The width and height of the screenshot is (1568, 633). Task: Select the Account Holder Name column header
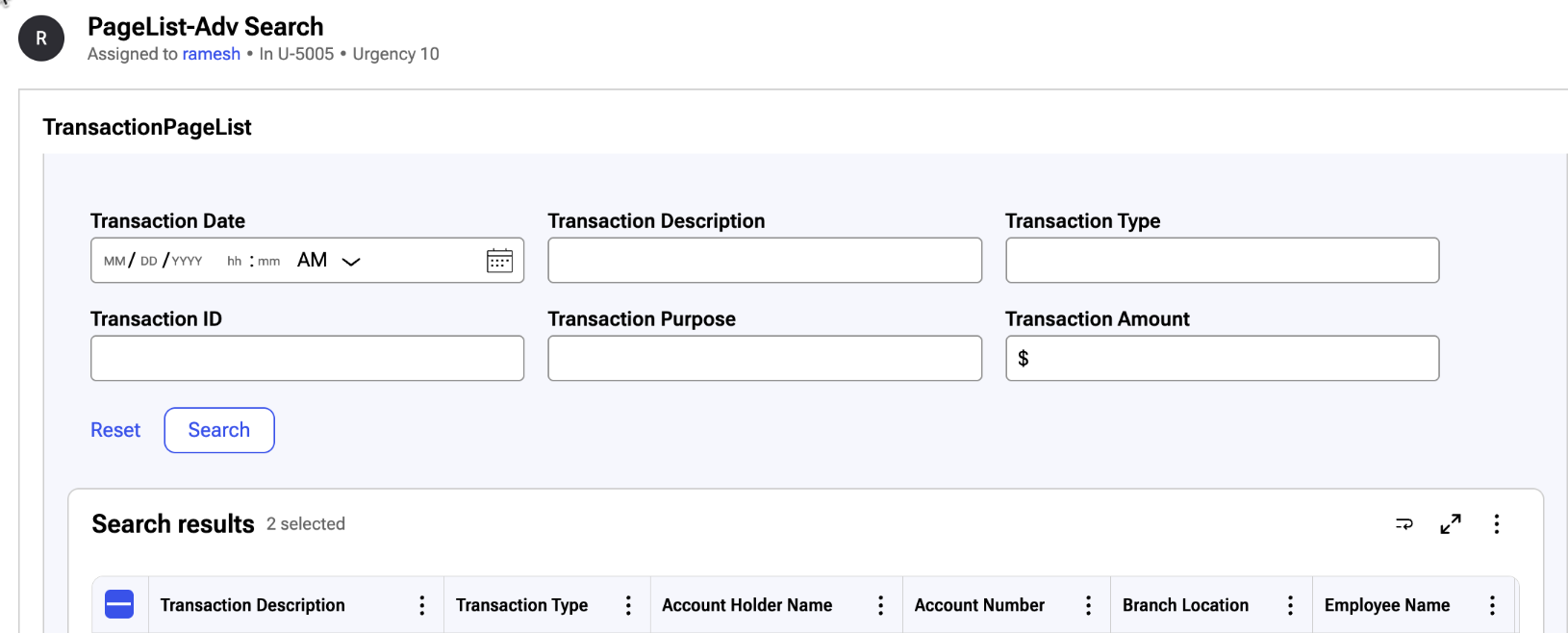[x=746, y=605]
